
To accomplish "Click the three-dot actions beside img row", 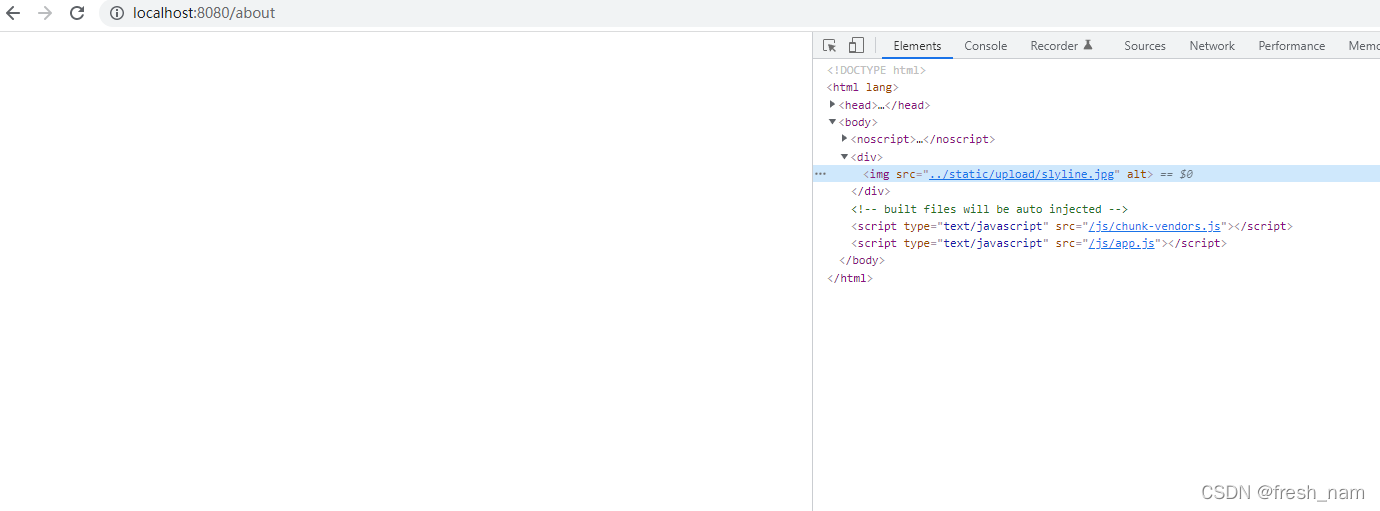I will 820,174.
